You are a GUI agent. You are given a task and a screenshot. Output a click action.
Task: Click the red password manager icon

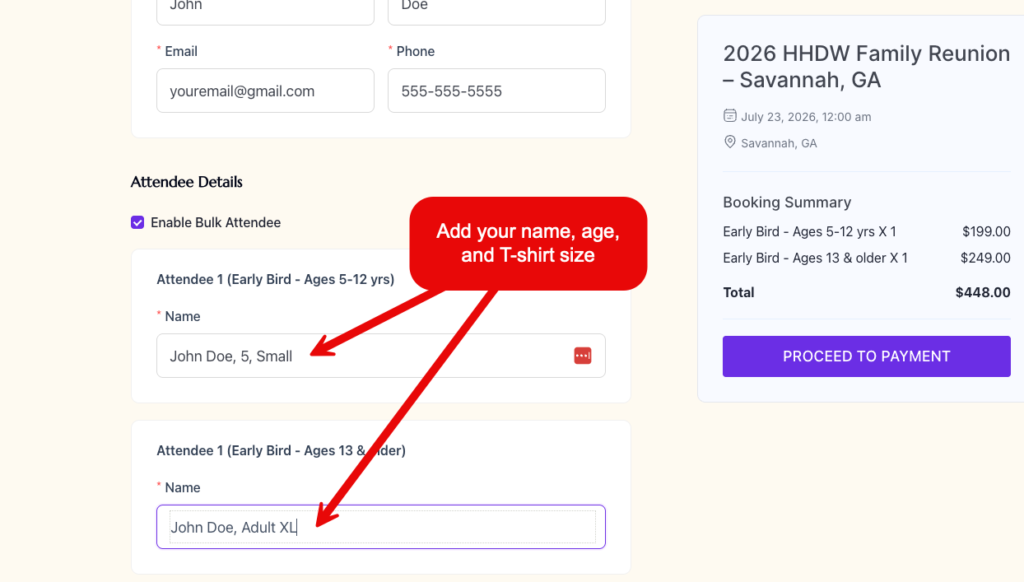pos(583,355)
